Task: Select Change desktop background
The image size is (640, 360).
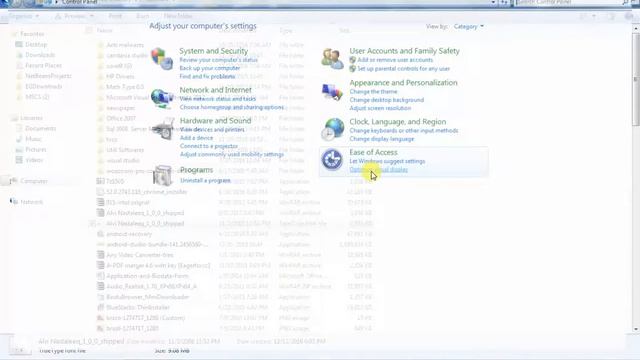Action: (x=387, y=100)
